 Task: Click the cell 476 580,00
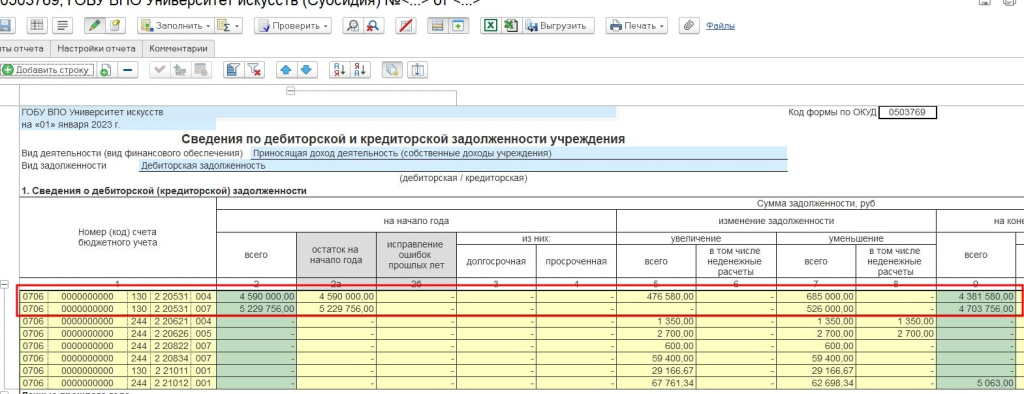pos(656,296)
